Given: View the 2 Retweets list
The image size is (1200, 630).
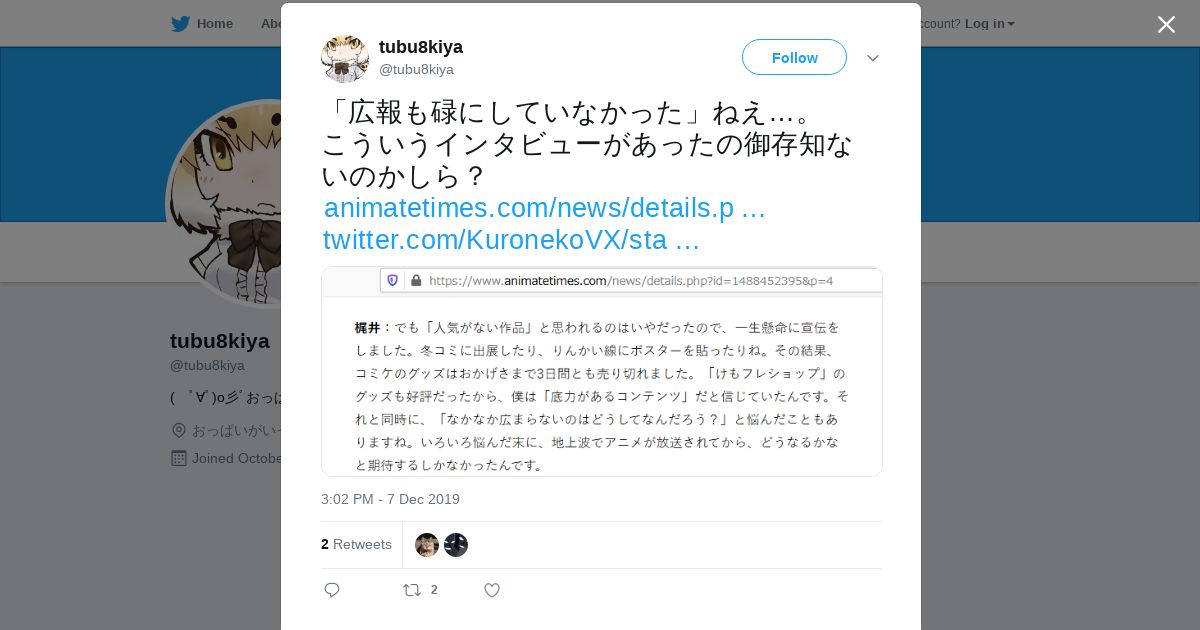Looking at the screenshot, I should tap(356, 544).
